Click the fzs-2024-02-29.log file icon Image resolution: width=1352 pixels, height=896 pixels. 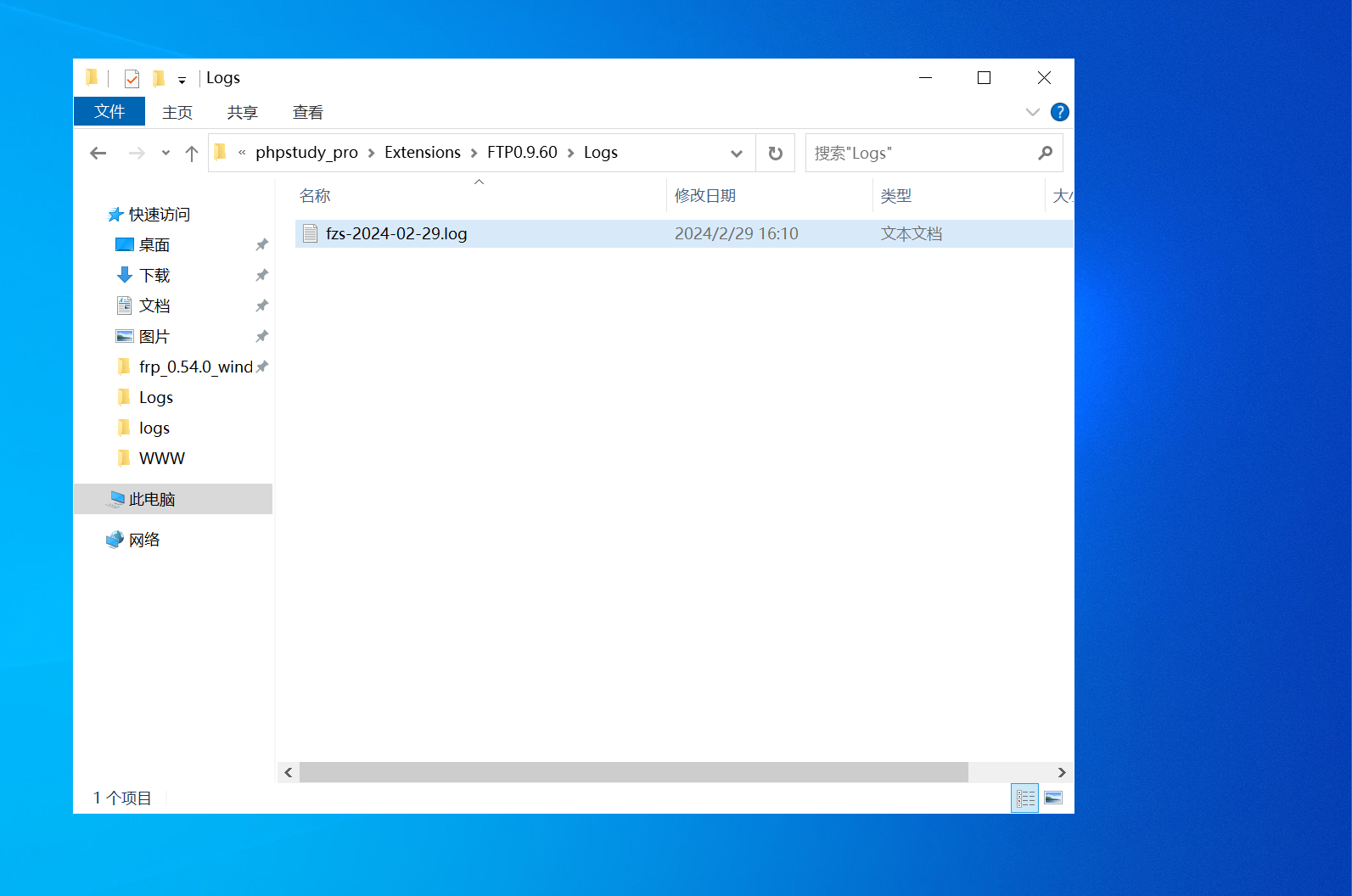click(x=311, y=234)
